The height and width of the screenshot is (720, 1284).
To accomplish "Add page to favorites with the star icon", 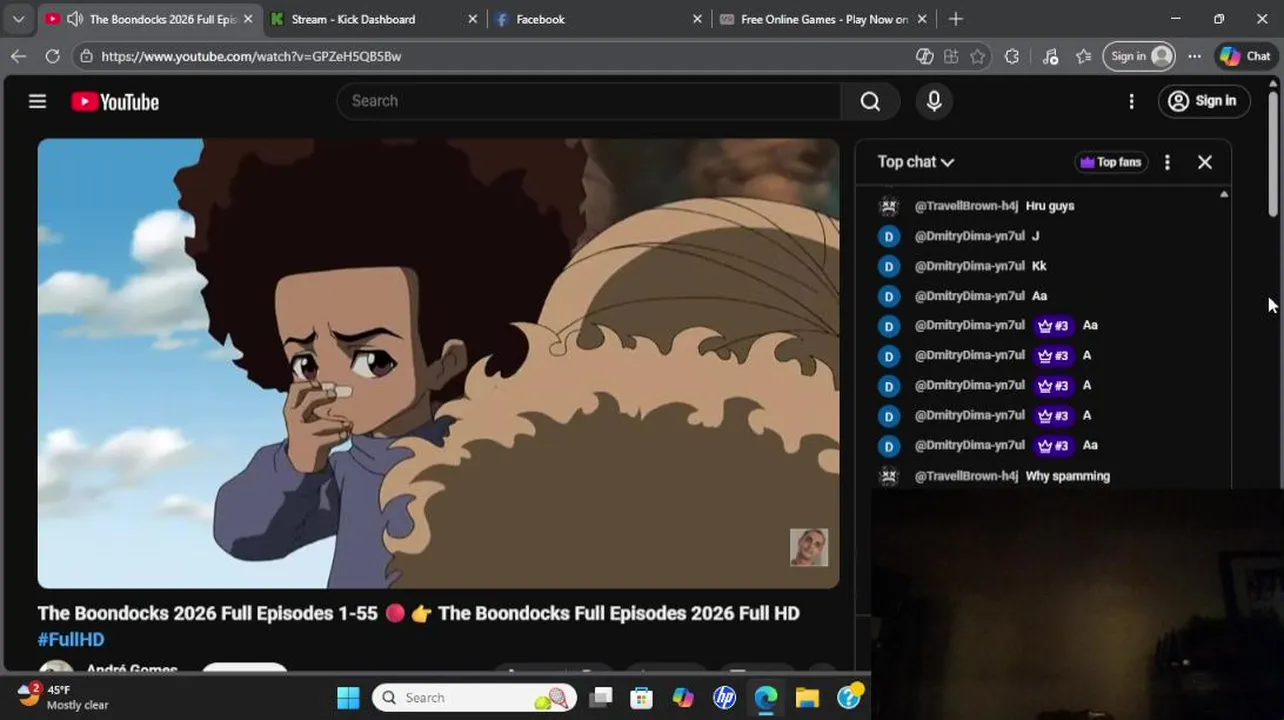I will coord(978,56).
